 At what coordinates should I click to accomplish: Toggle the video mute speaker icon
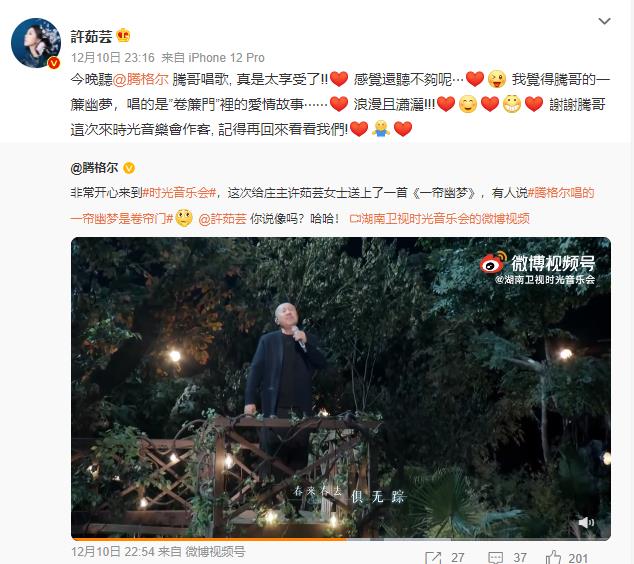586,522
